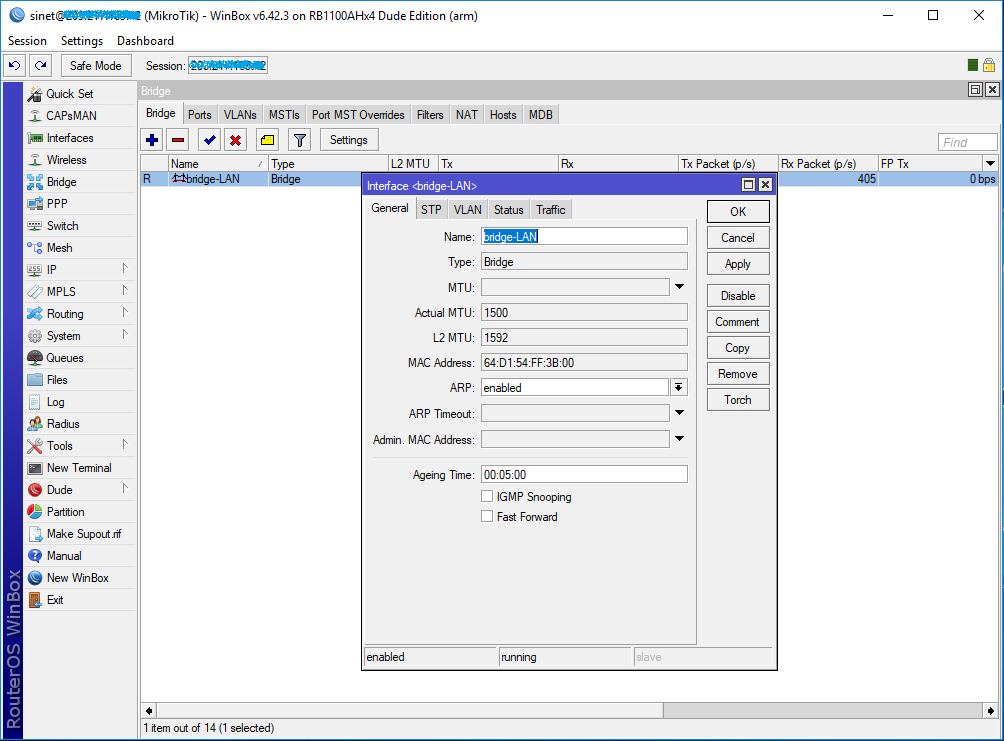This screenshot has width=1004, height=741.
Task: Switch to the Ports tab
Action: [200, 115]
